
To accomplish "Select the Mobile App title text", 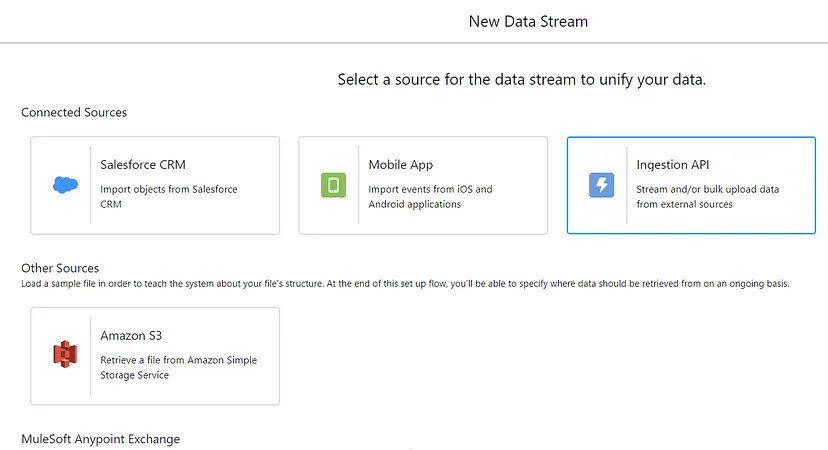I will coord(400,165).
